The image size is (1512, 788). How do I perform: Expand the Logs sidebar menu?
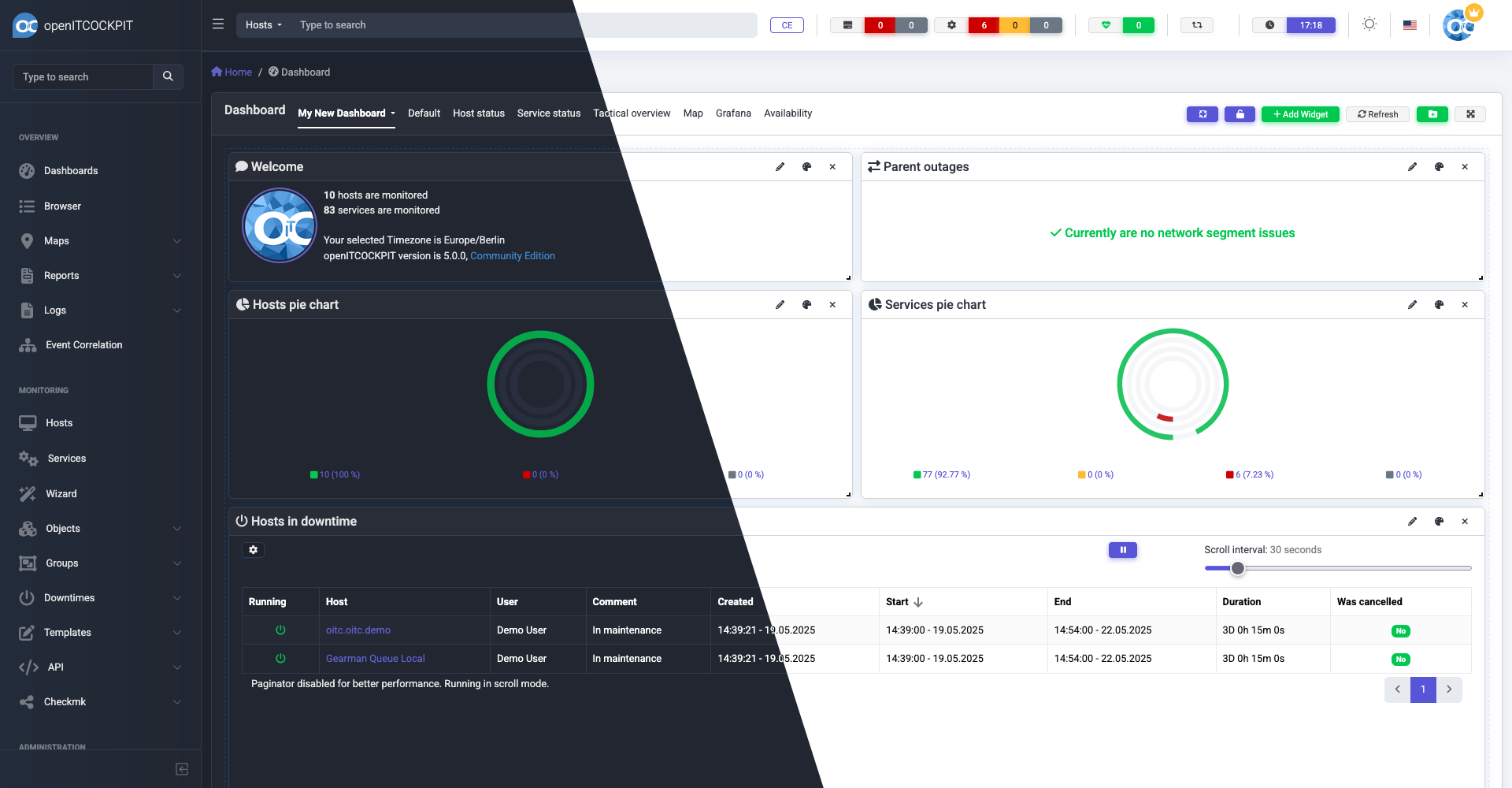pos(100,310)
